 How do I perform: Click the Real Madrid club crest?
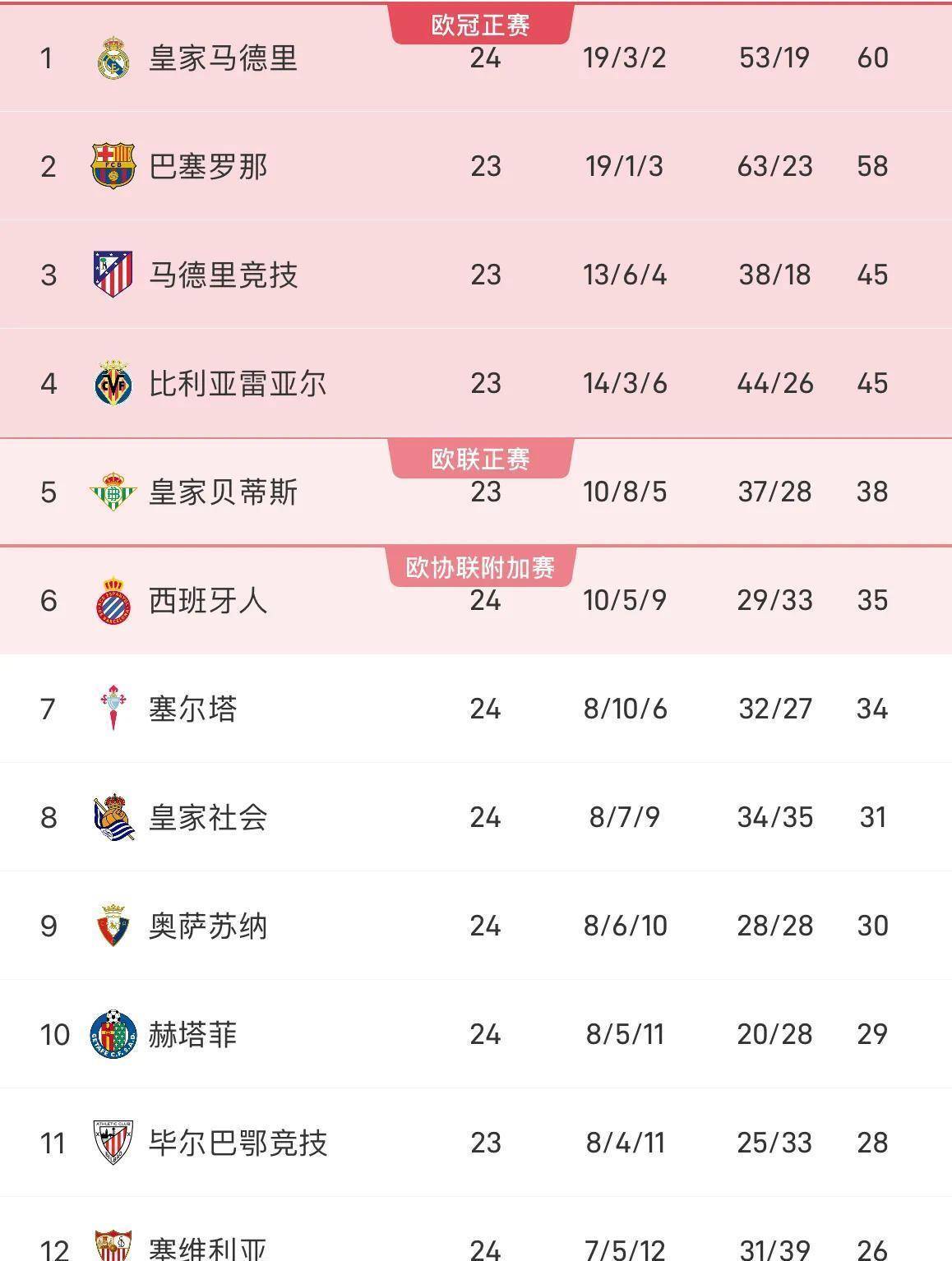(113, 58)
